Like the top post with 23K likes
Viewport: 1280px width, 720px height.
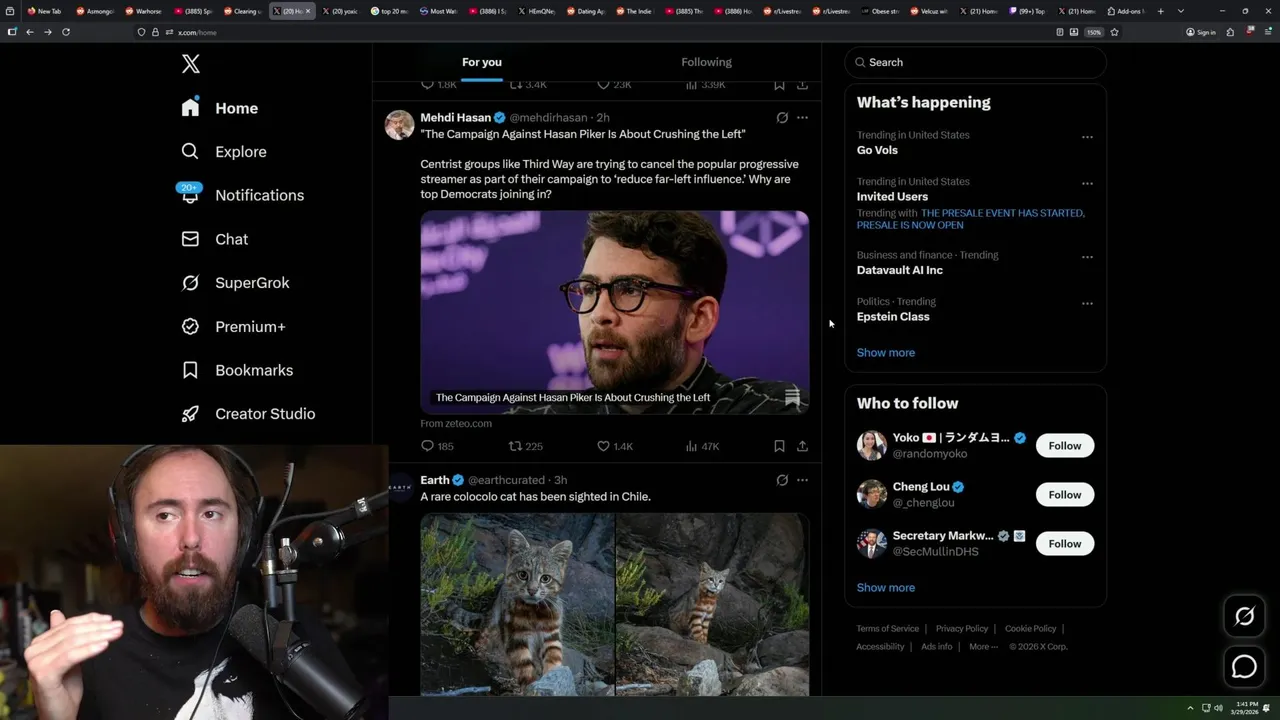pyautogui.click(x=614, y=85)
